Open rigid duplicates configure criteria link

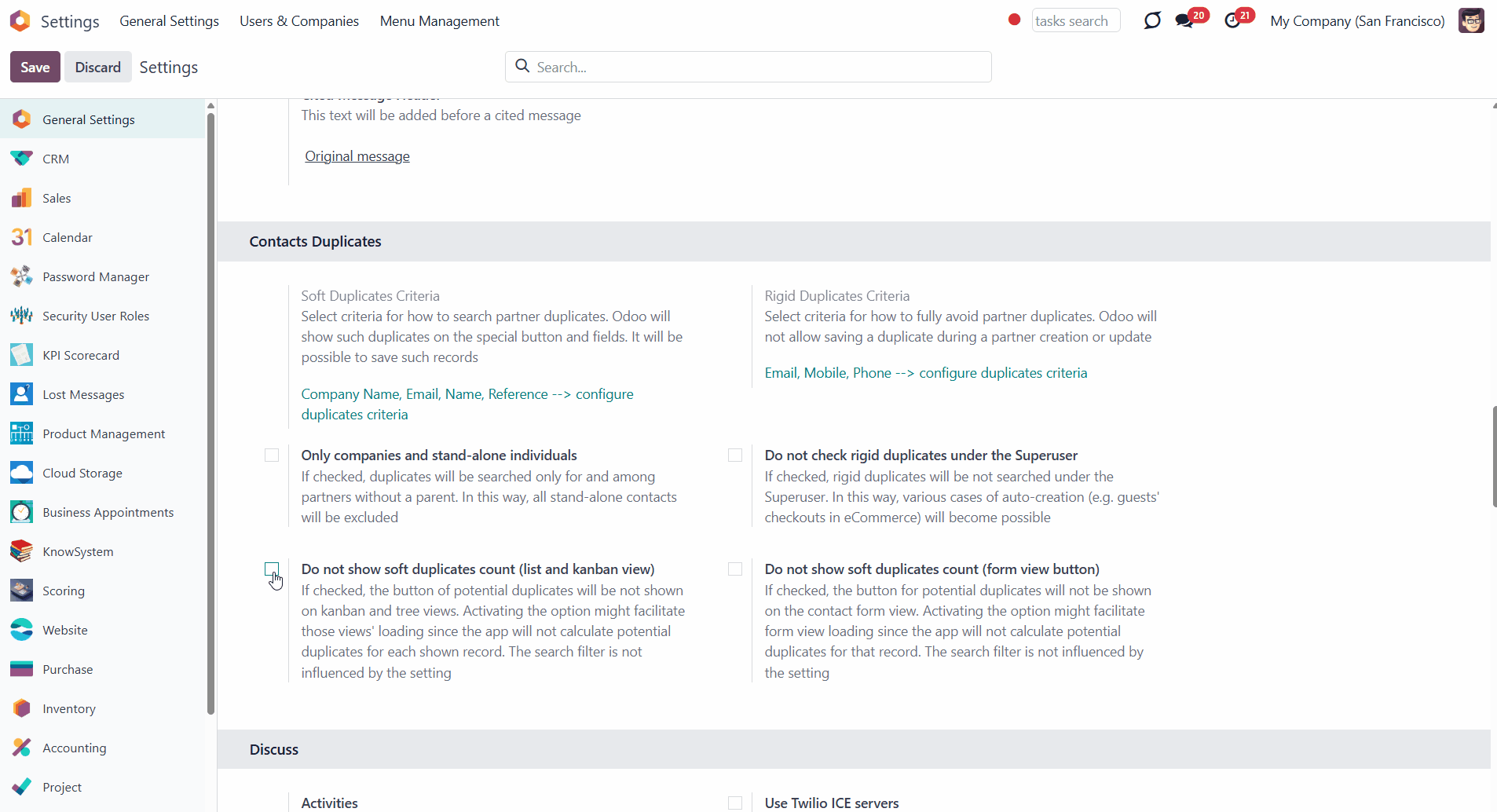pos(926,373)
